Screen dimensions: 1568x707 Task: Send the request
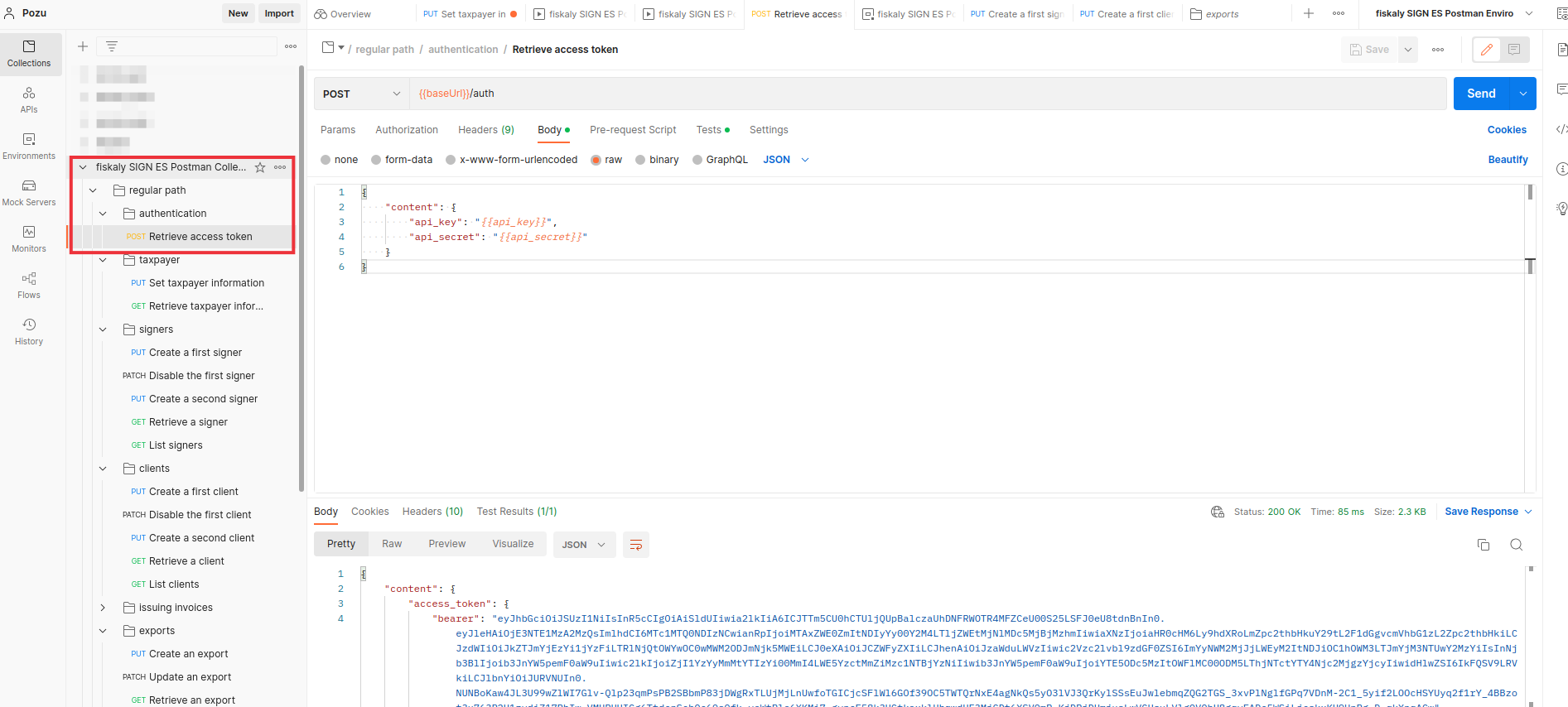[1482, 94]
